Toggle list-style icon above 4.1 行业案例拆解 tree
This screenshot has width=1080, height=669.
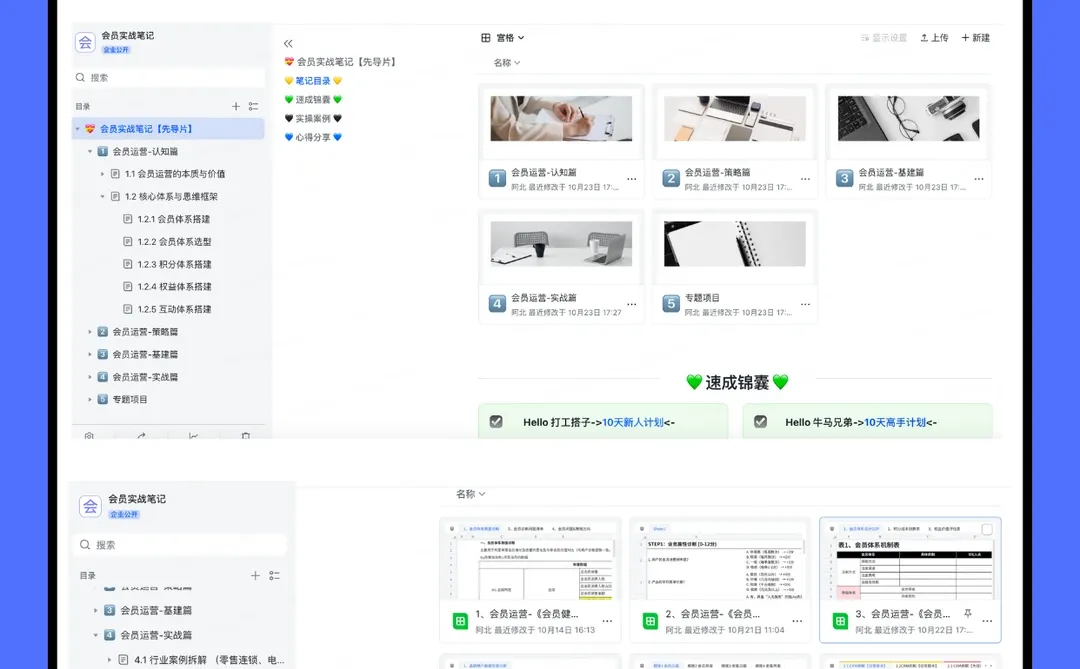[x=274, y=575]
